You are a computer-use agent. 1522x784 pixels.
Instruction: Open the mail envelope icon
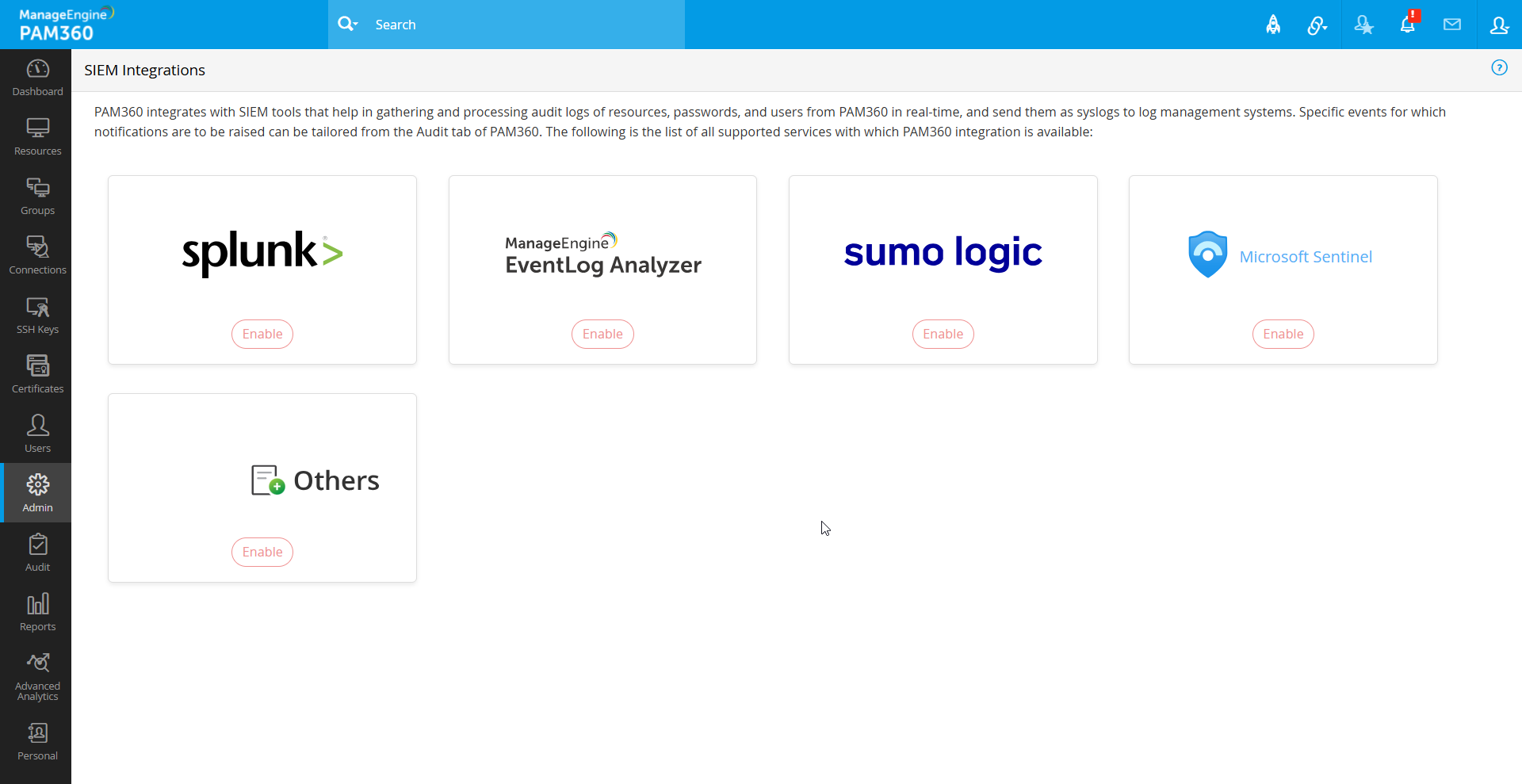tap(1452, 25)
